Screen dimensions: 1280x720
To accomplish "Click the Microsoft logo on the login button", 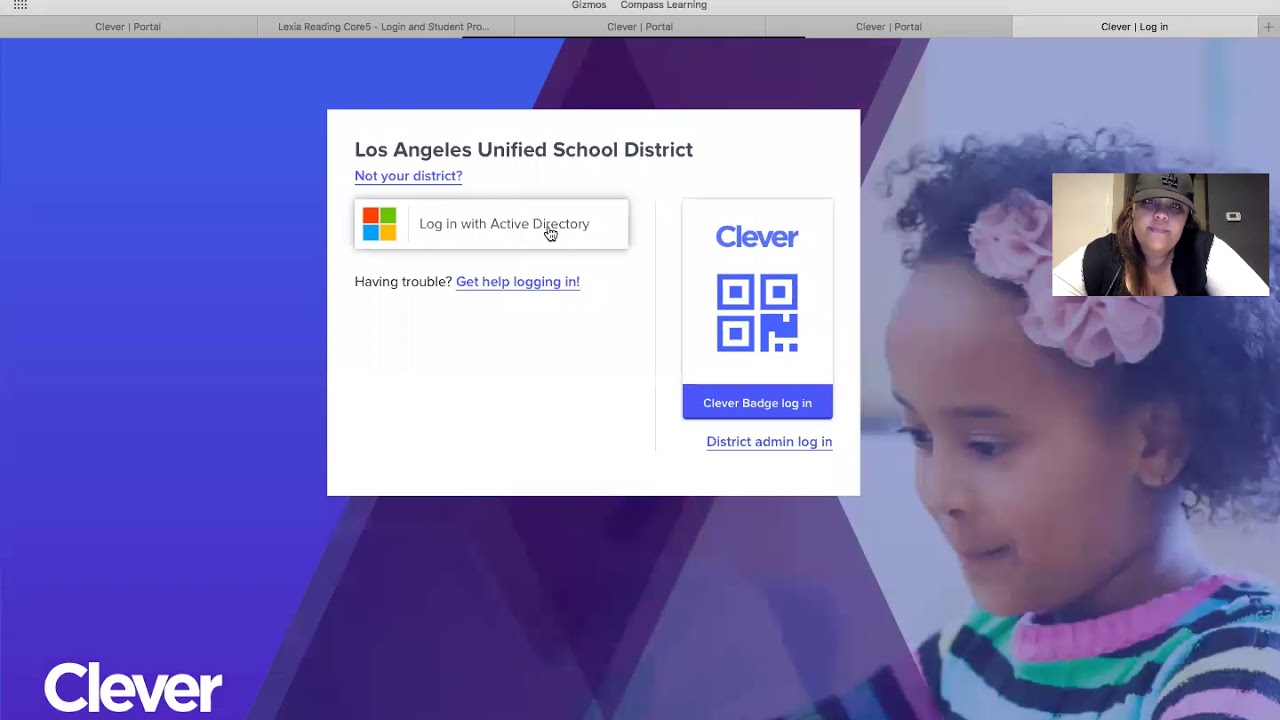I will pyautogui.click(x=379, y=224).
